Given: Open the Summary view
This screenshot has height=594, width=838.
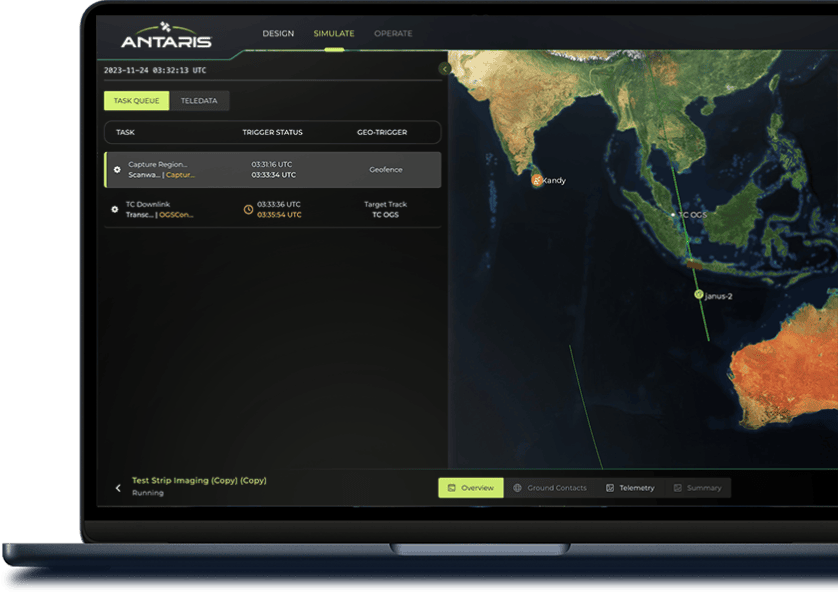Looking at the screenshot, I should (697, 488).
